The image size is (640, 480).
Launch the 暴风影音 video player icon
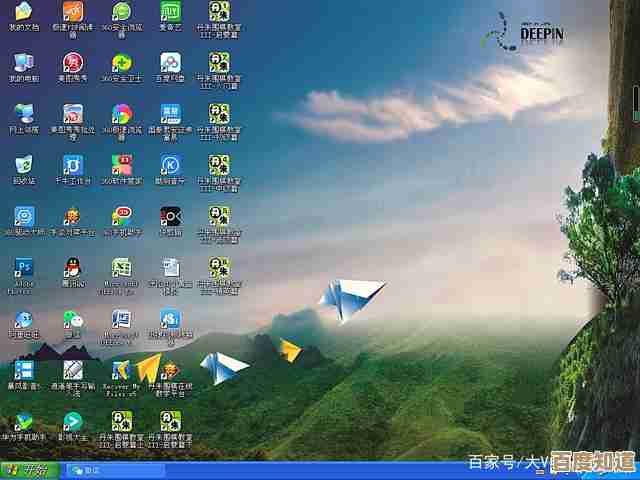(23, 370)
